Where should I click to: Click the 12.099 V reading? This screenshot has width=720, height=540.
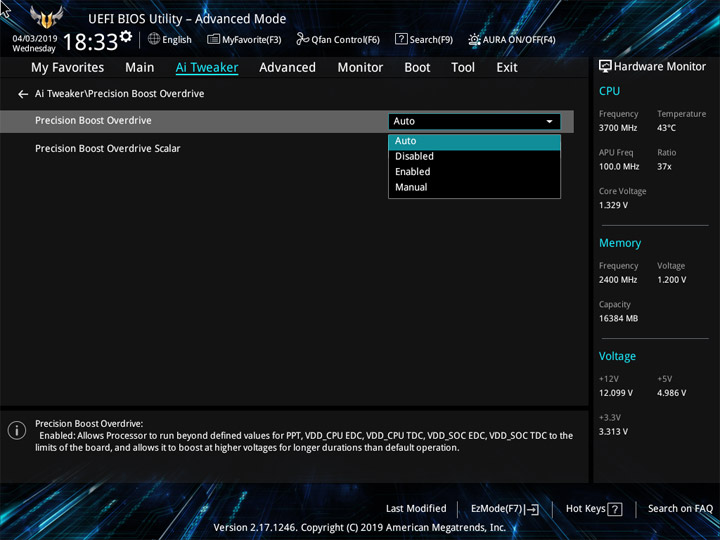pos(616,393)
